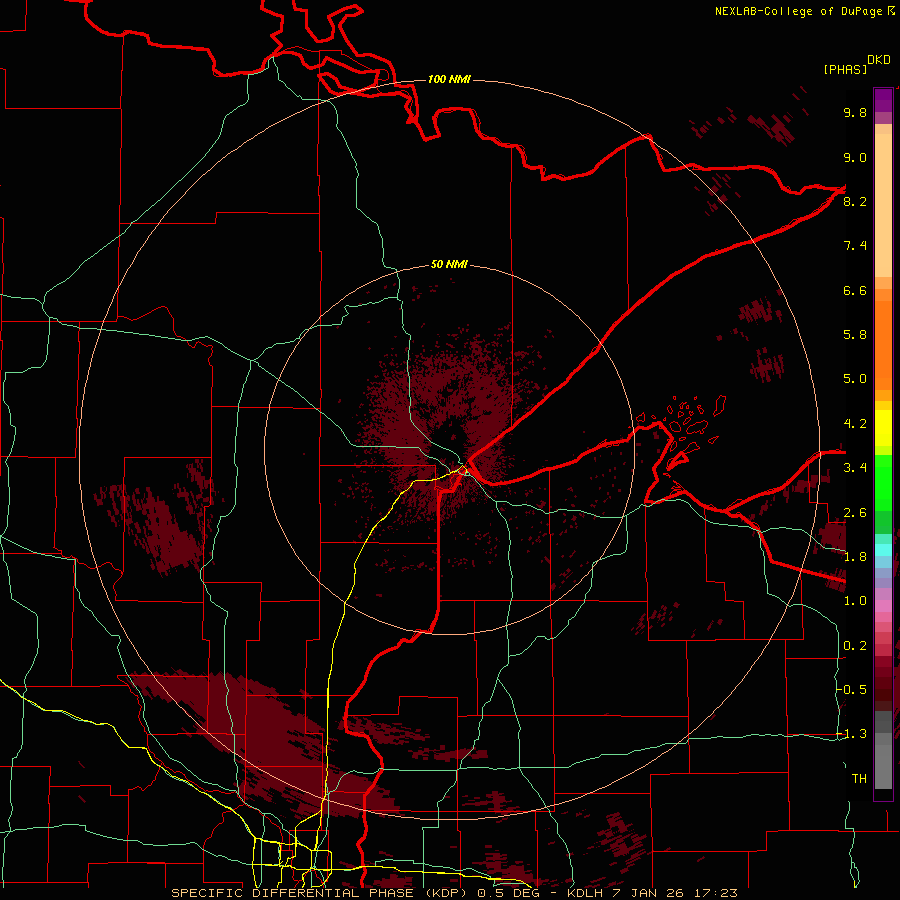
Task: Click the 5.0 scale value
Action: [855, 379]
